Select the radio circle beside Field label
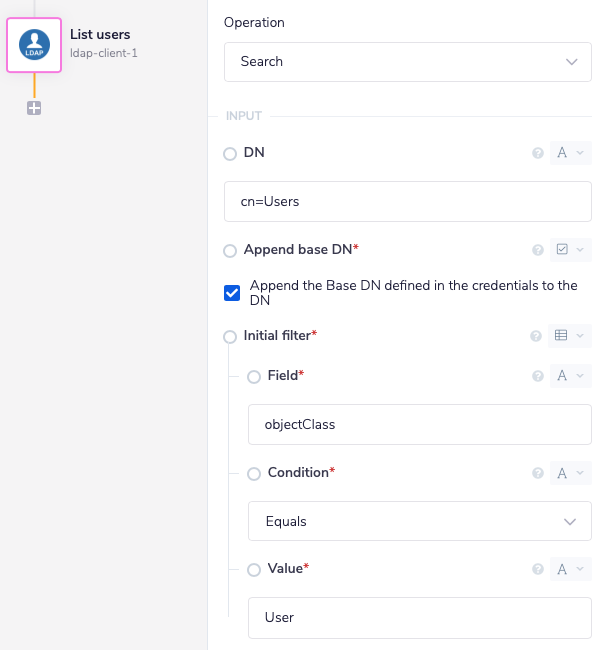 [254, 377]
